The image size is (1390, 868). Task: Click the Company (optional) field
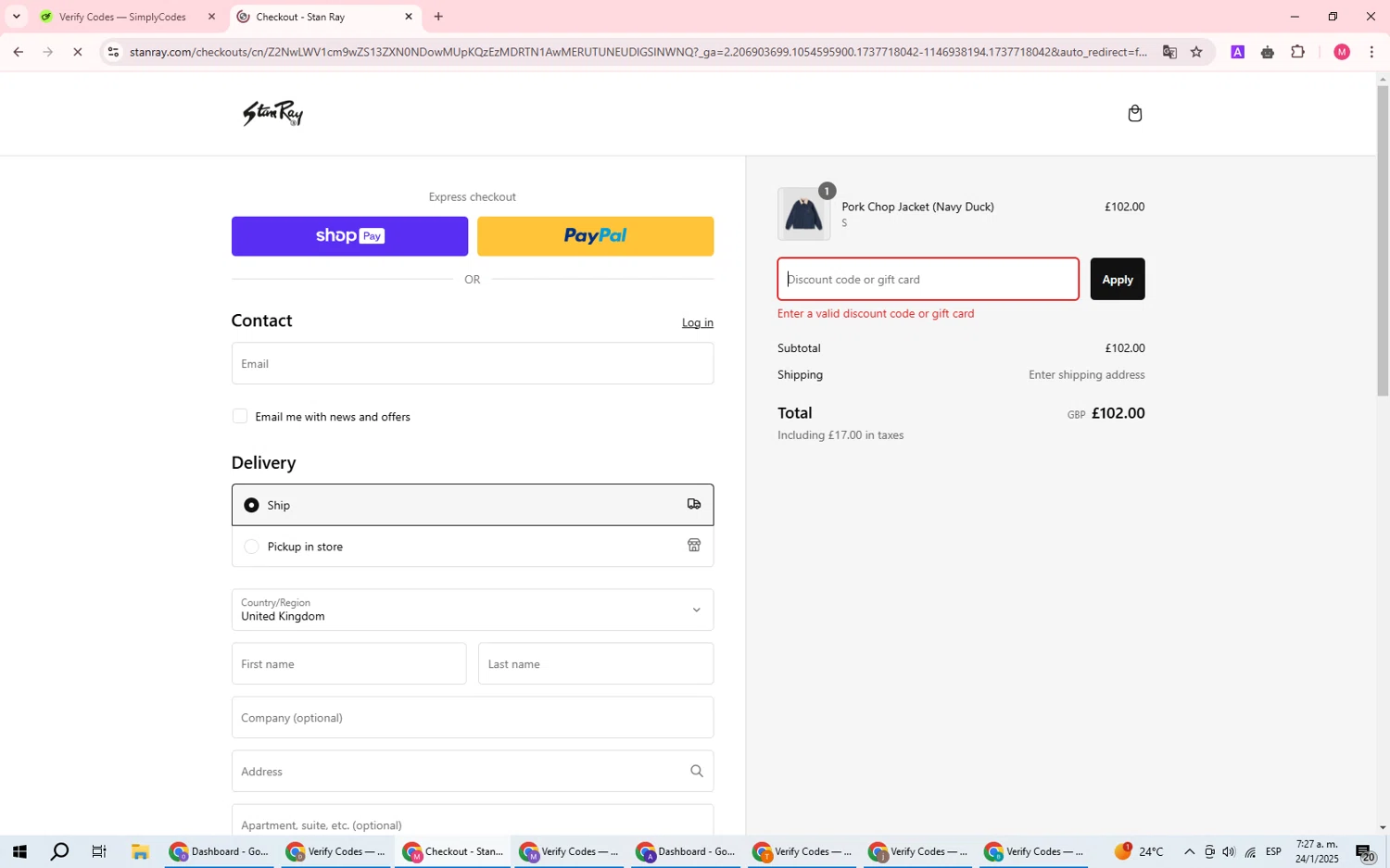pyautogui.click(x=472, y=717)
